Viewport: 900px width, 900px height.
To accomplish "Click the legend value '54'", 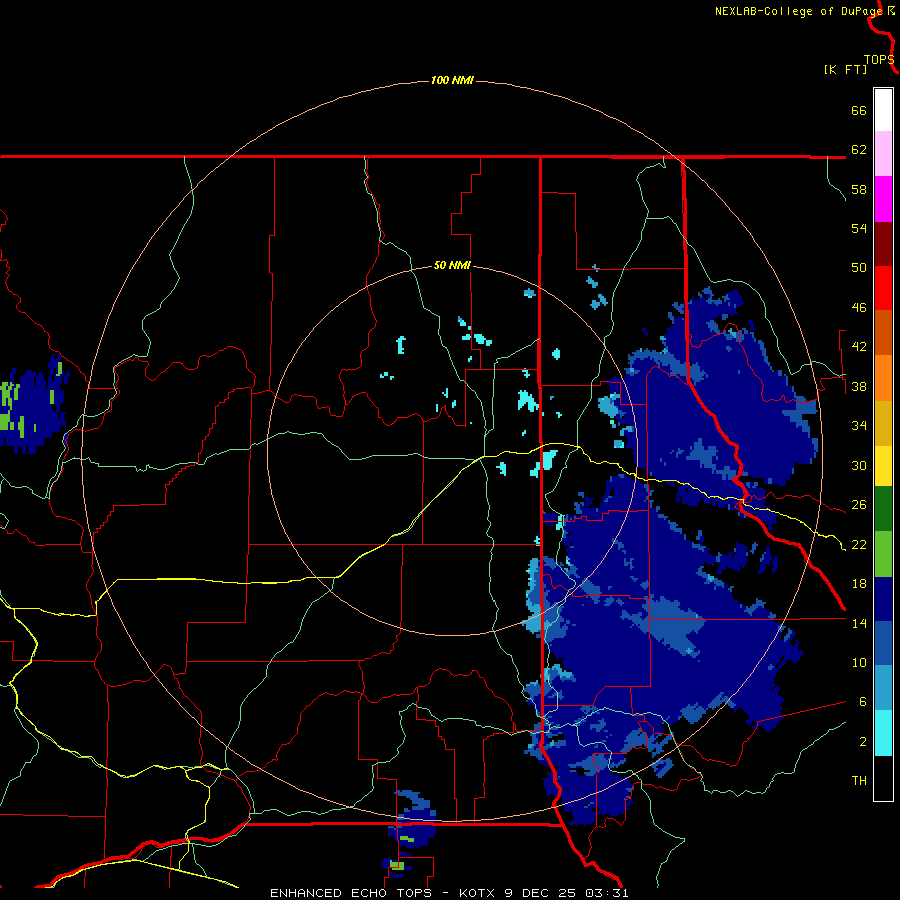I will pos(859,228).
